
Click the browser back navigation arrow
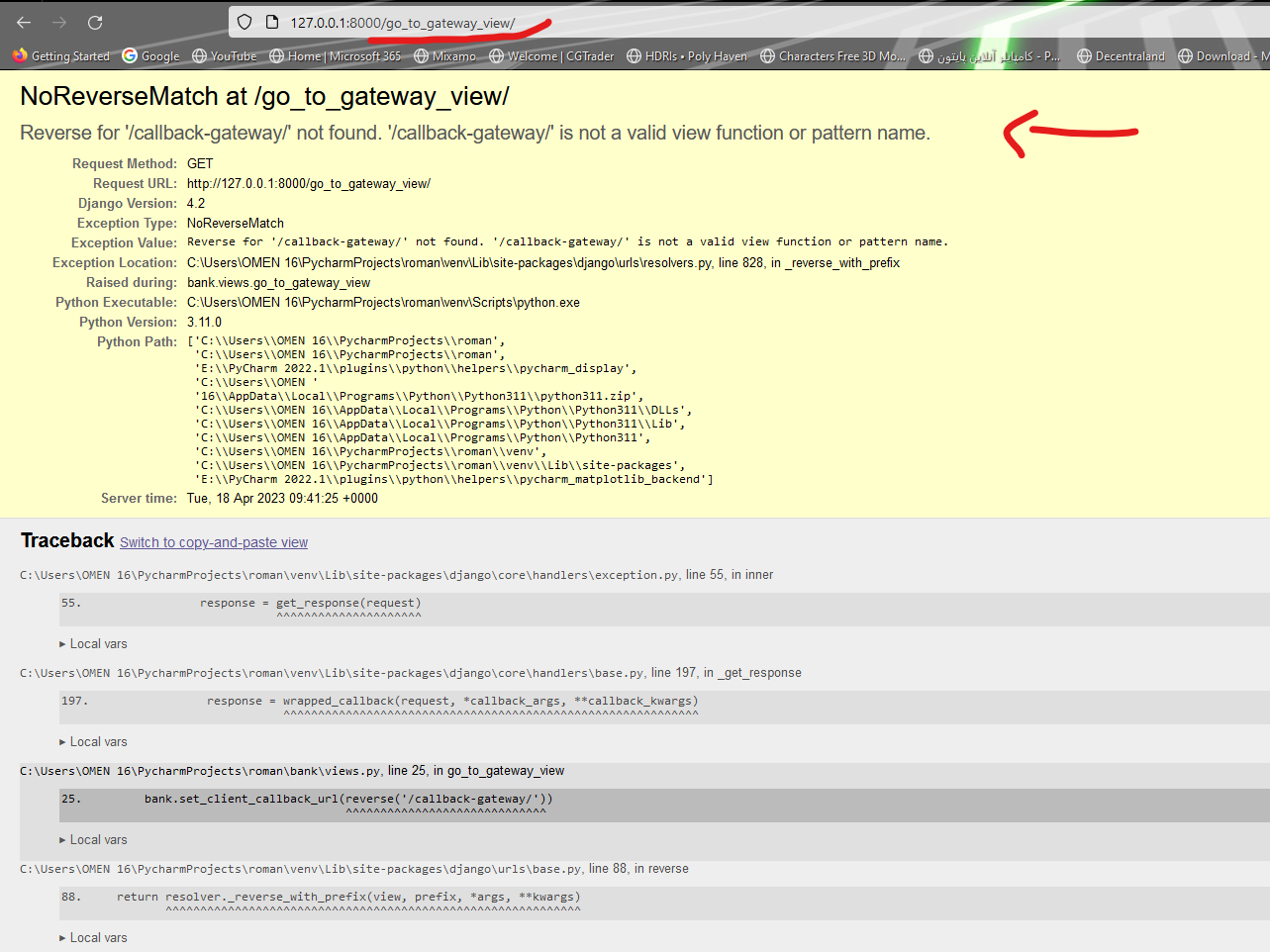tap(24, 22)
